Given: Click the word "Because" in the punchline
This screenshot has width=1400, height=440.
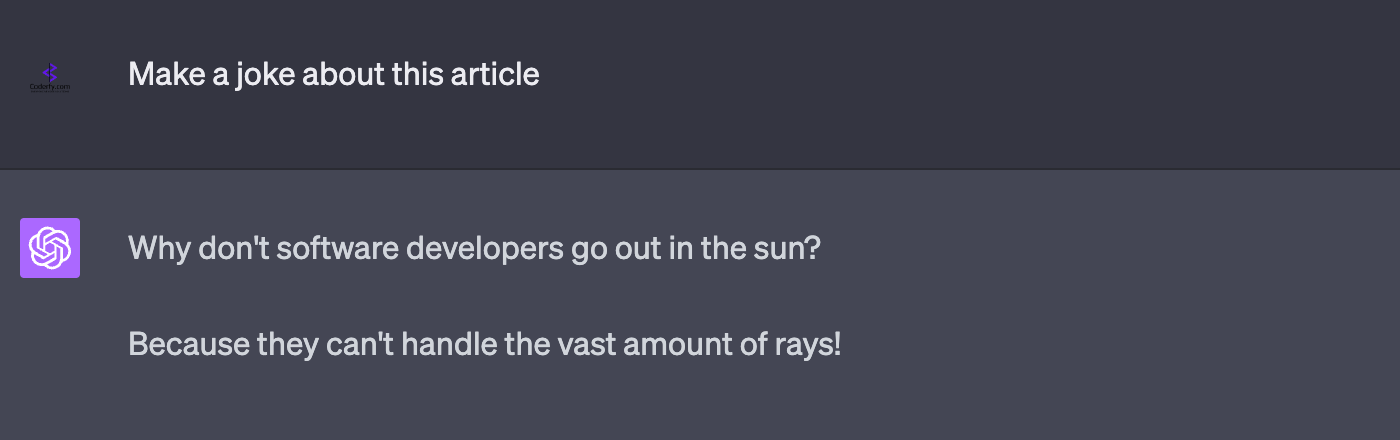Looking at the screenshot, I should click(x=189, y=345).
